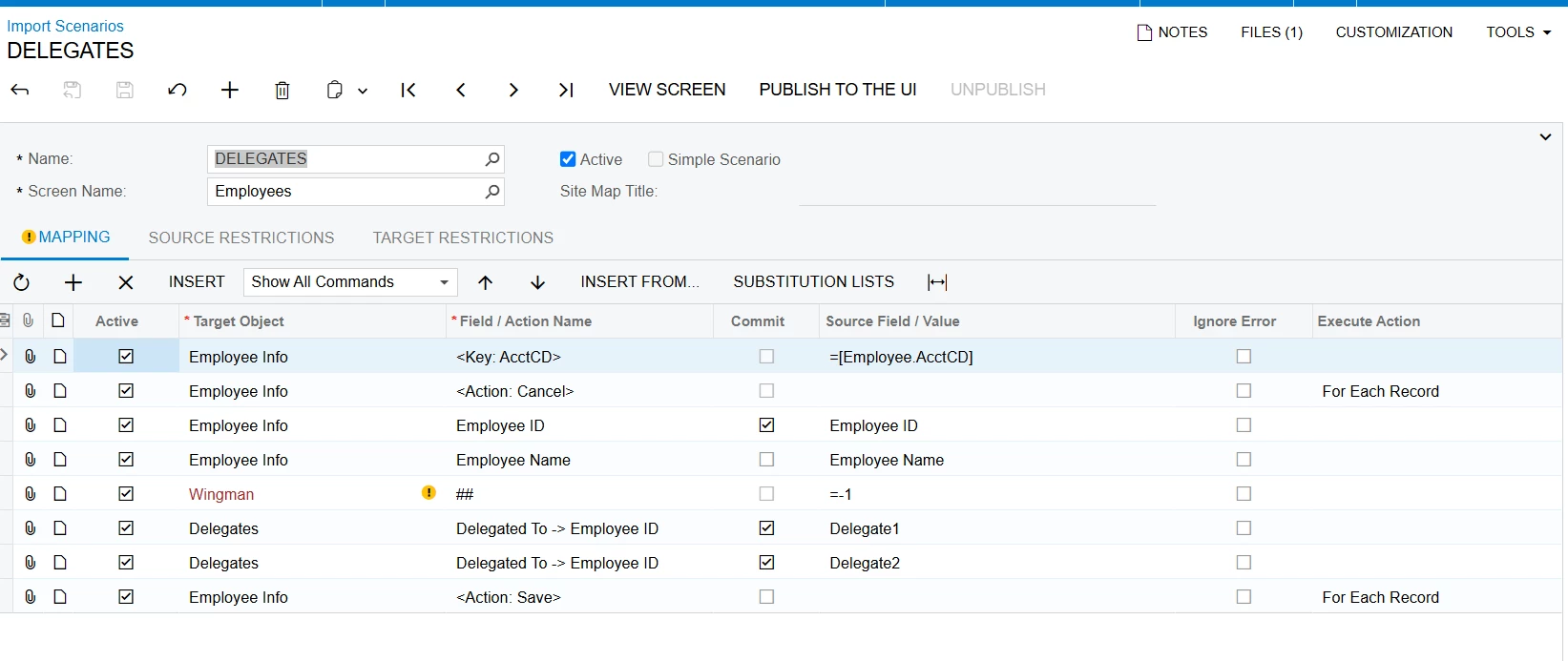Delete the mapping row with X icon
Screen dimensions: 1568x661
[x=126, y=282]
